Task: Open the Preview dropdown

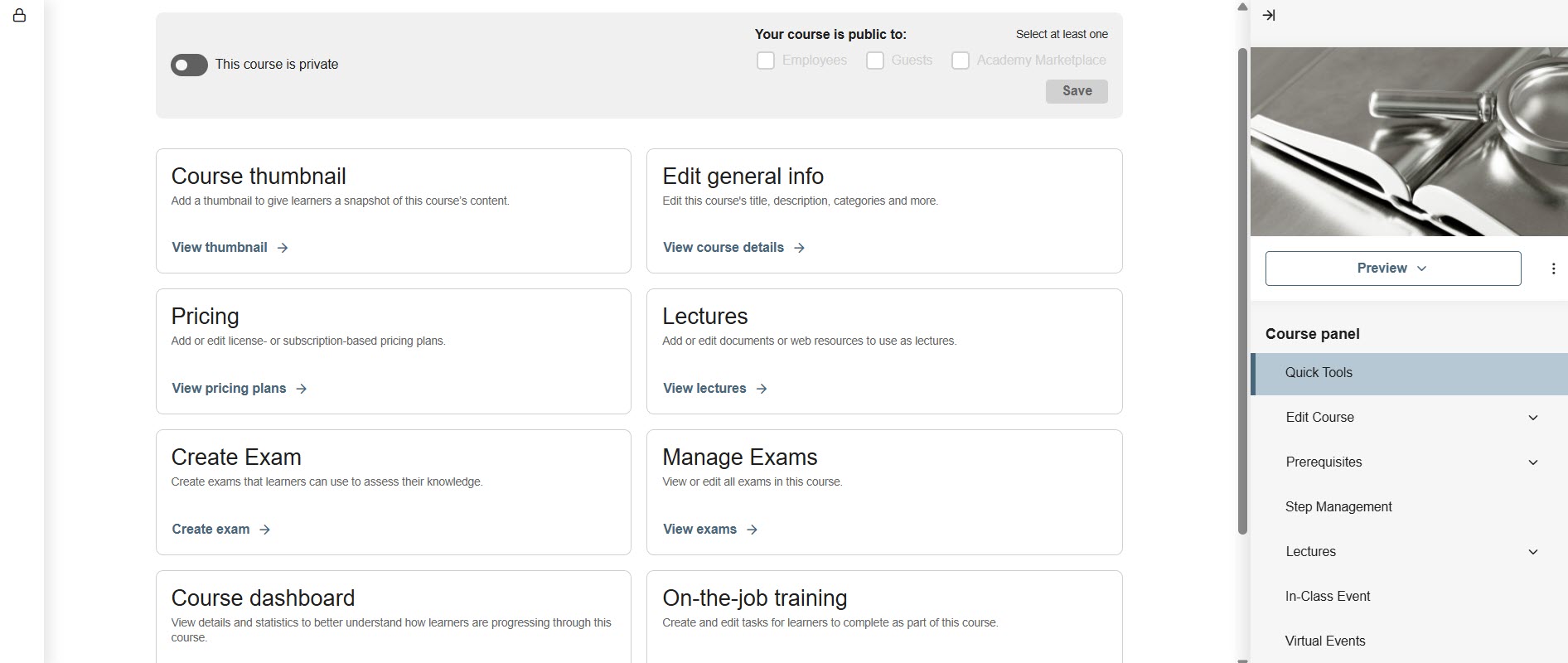Action: click(x=1392, y=269)
